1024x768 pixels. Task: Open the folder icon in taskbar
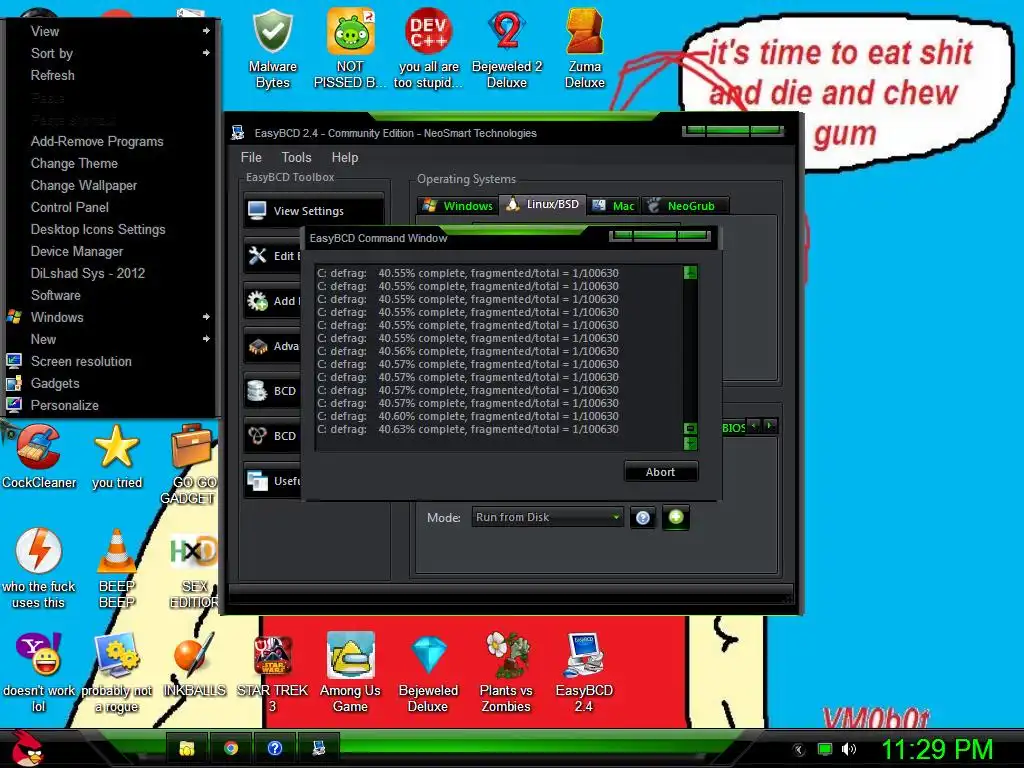pos(187,748)
